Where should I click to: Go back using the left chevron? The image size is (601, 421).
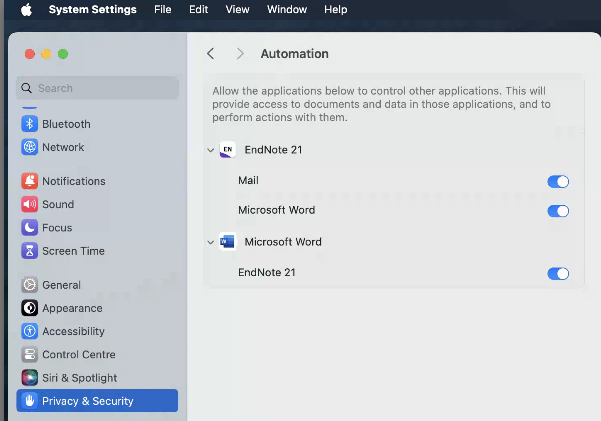tap(210, 53)
